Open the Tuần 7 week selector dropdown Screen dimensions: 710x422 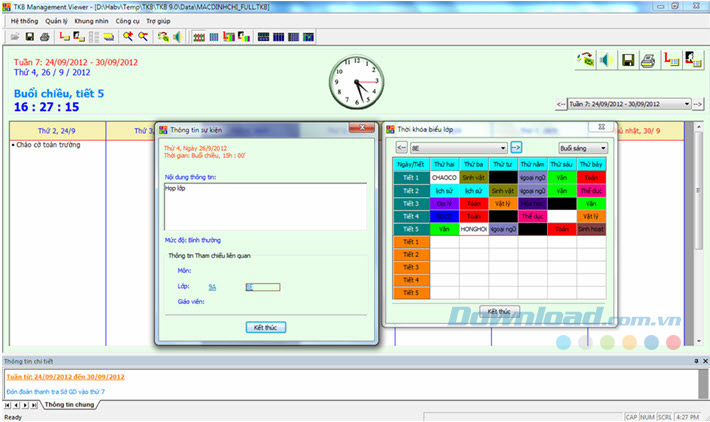click(686, 103)
